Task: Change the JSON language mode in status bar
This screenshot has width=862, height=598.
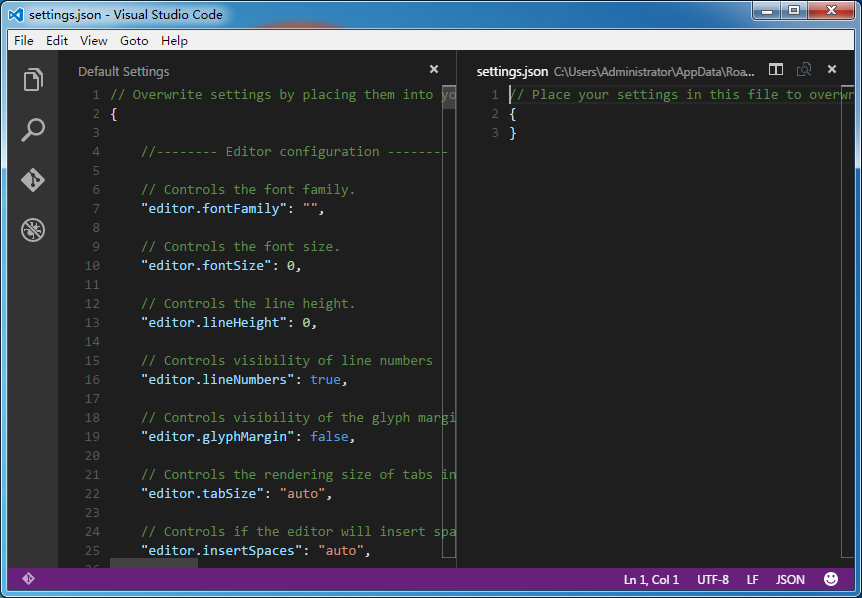Action: (790, 579)
